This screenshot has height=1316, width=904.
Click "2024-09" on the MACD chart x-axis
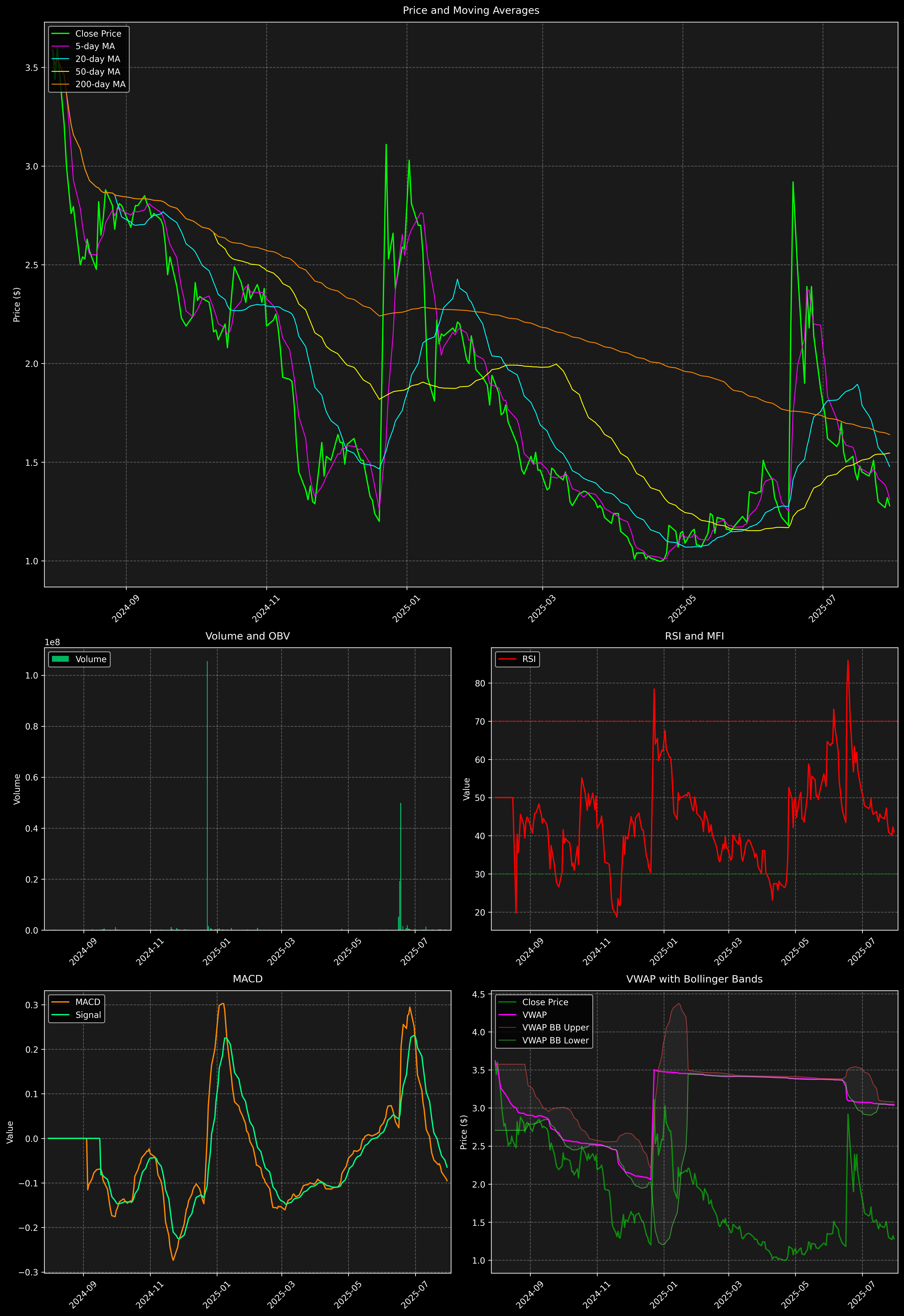[83, 1295]
